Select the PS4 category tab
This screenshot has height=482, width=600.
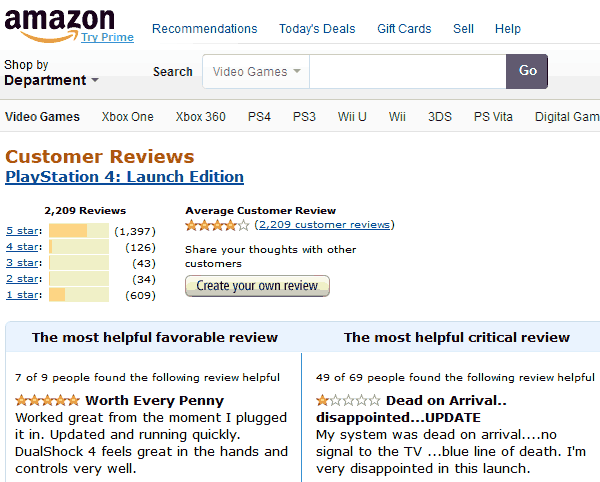259,117
